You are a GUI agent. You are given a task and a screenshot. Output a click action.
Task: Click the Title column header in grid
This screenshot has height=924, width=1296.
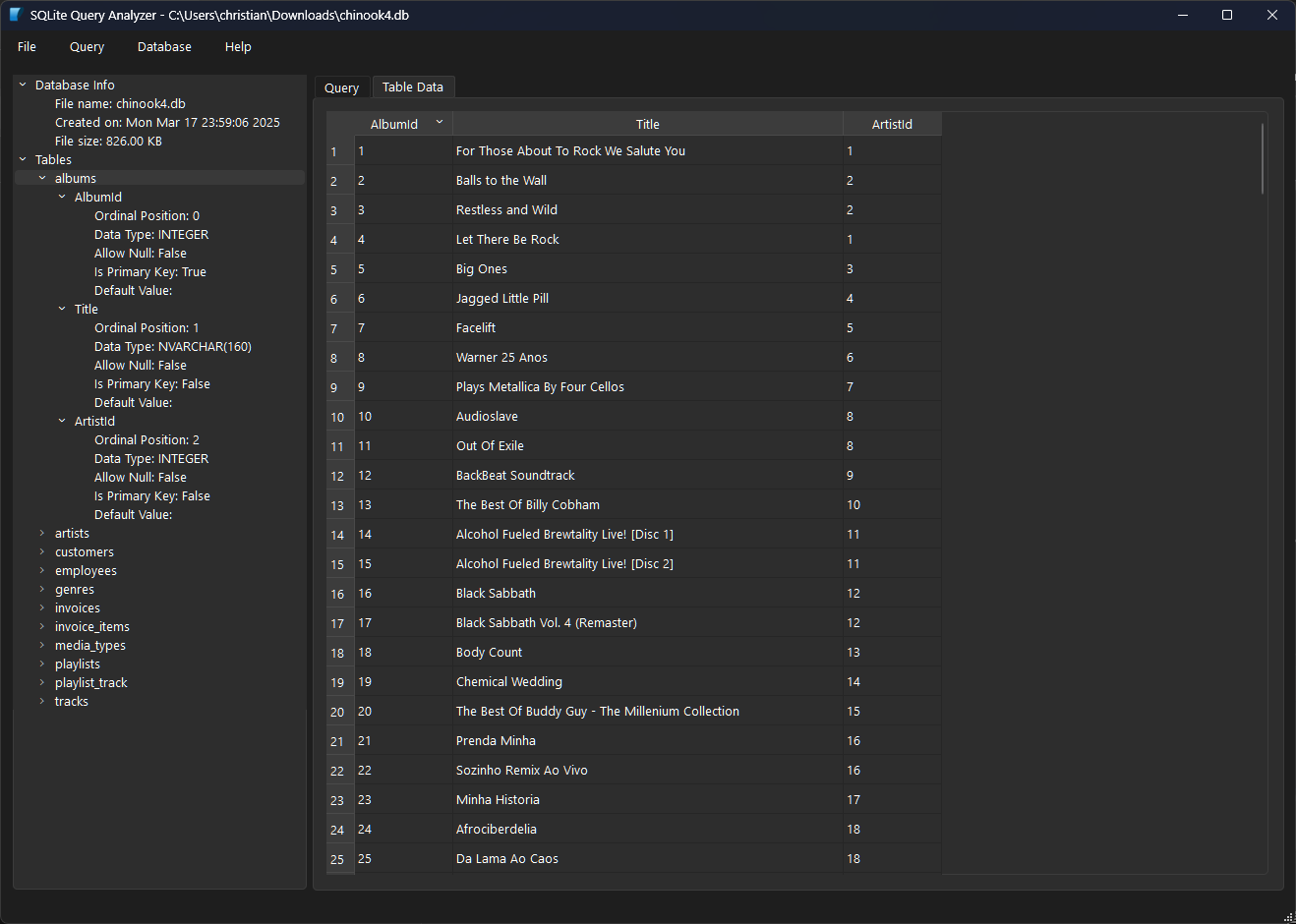(x=647, y=124)
